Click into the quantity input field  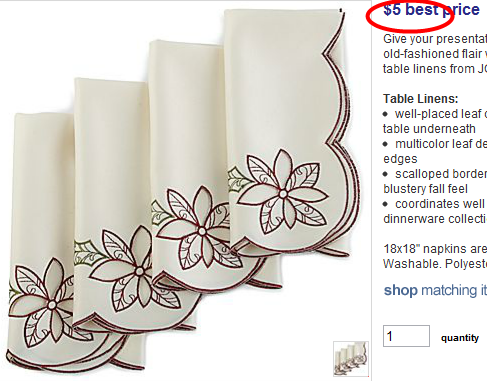click(406, 336)
